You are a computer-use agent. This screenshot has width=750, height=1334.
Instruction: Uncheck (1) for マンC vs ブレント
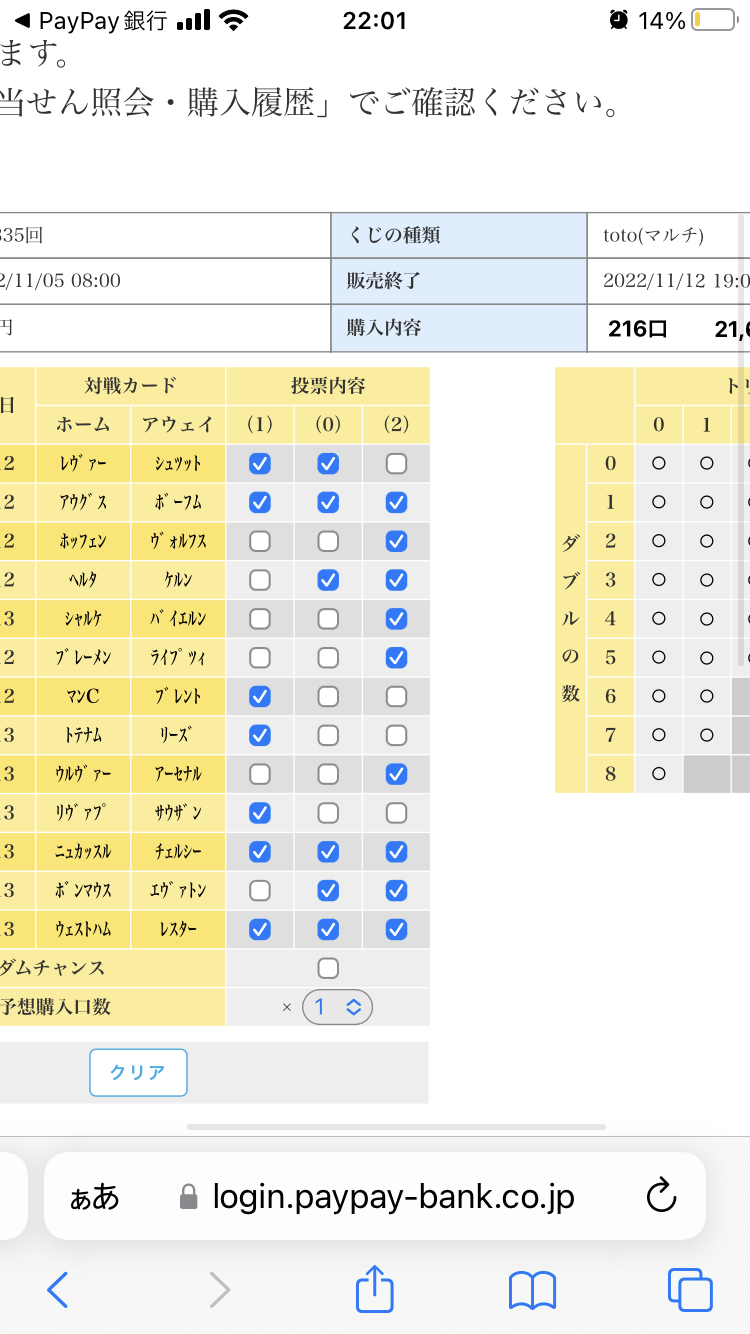tap(260, 696)
